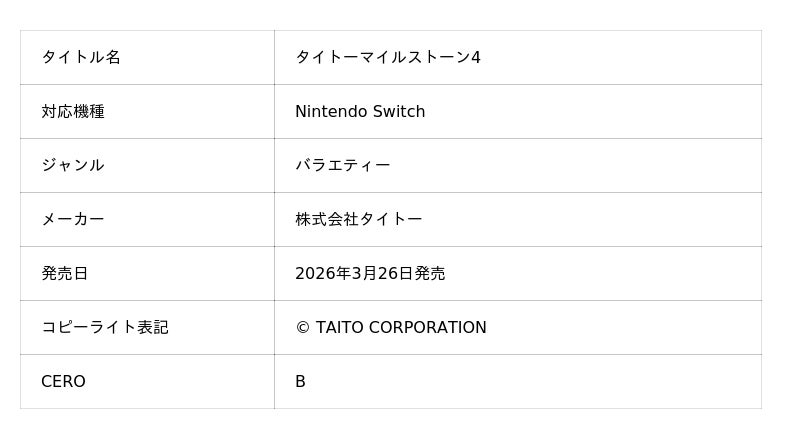Click the 発売日 row label
Screen dimensions: 800x439
[x=65, y=274]
